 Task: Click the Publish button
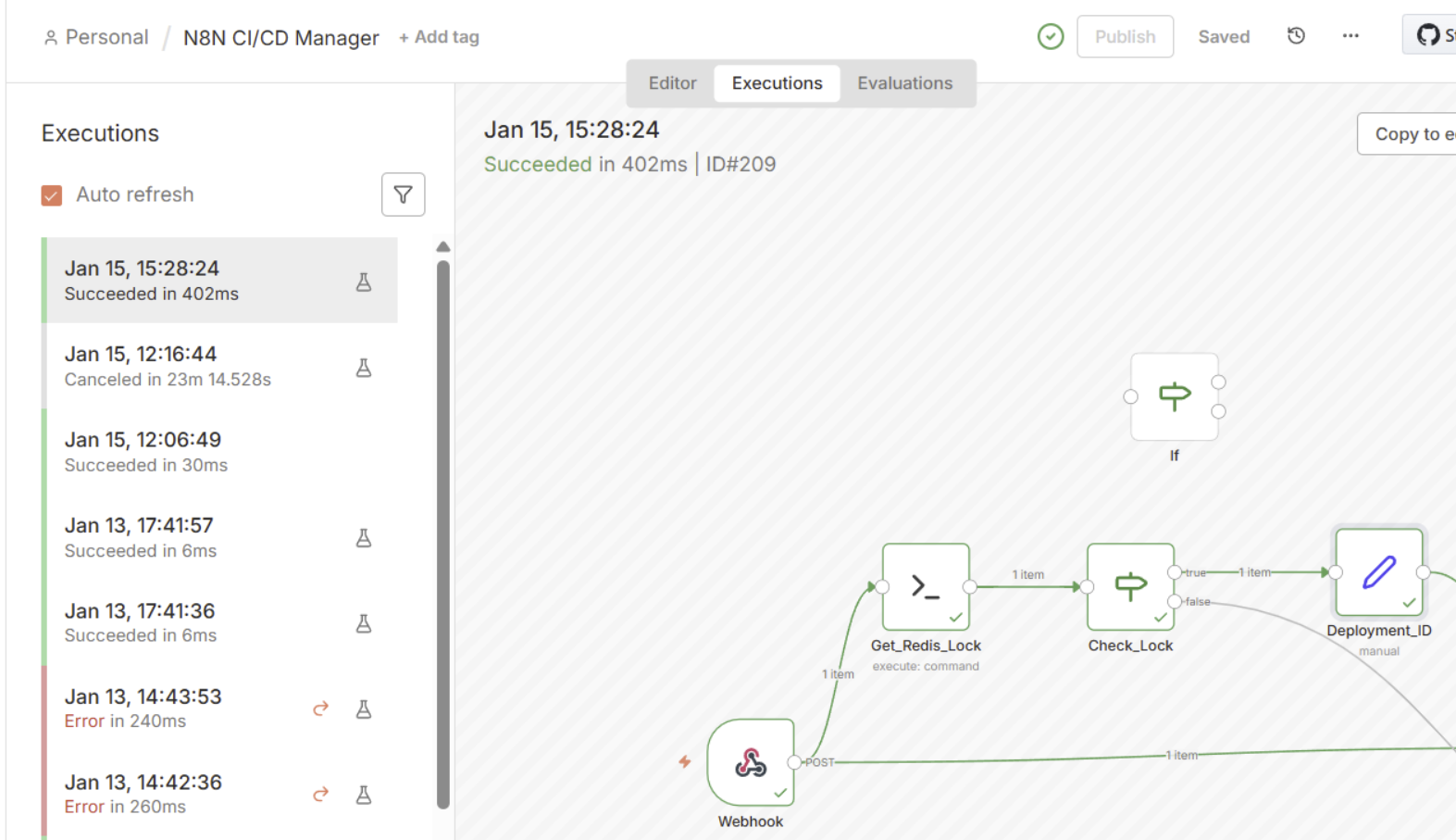pyautogui.click(x=1125, y=36)
